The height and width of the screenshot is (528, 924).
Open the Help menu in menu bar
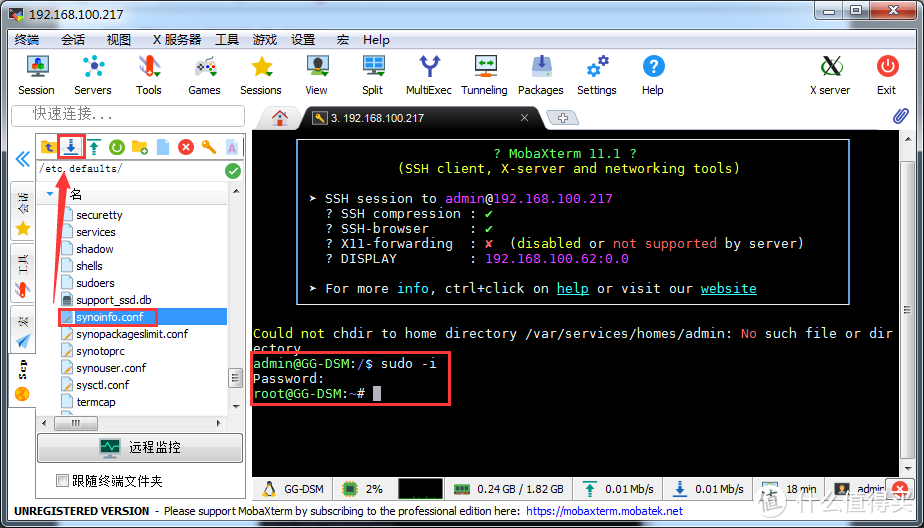click(376, 39)
